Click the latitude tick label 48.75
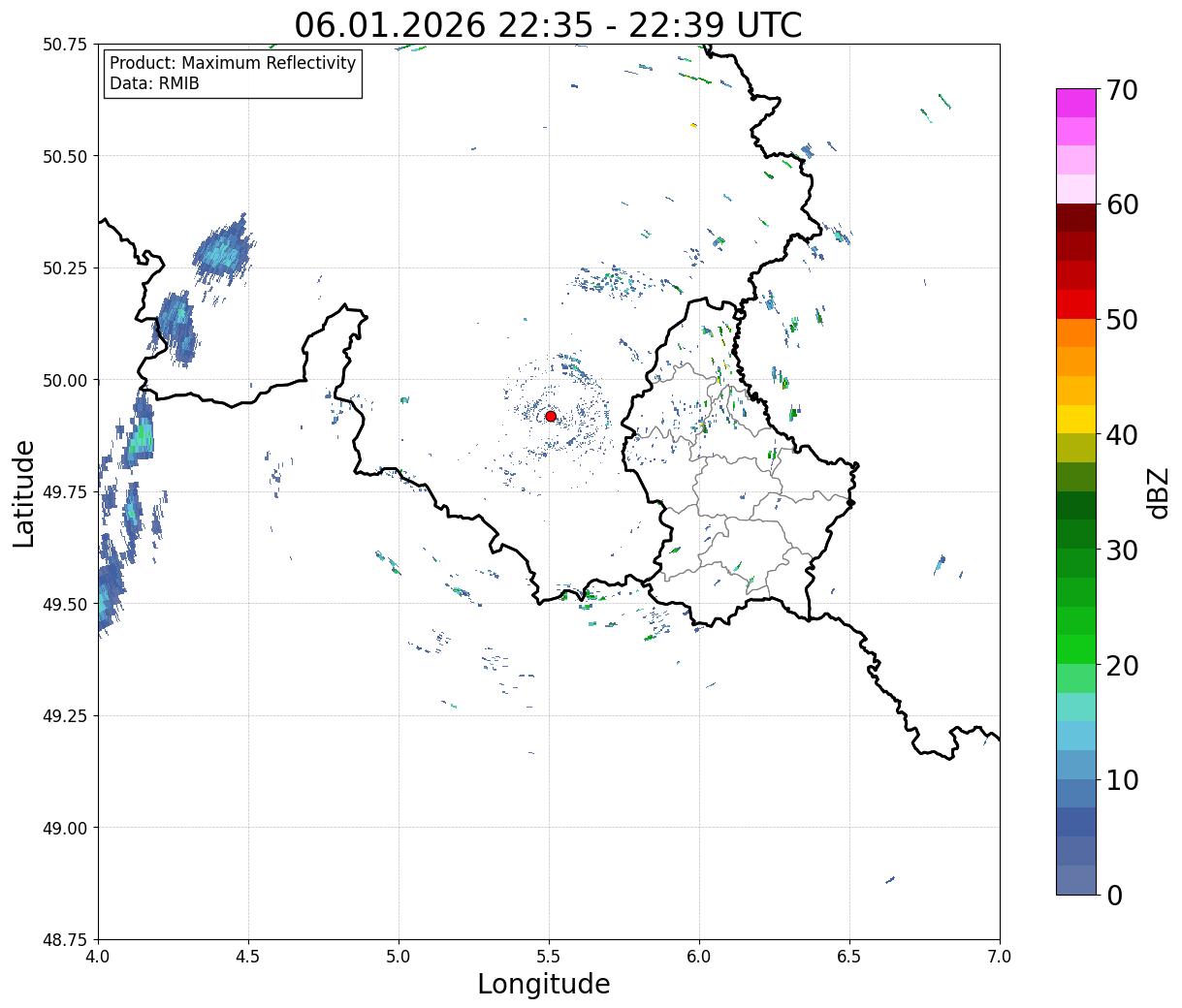This screenshot has width=1182, height=1008. [64, 939]
